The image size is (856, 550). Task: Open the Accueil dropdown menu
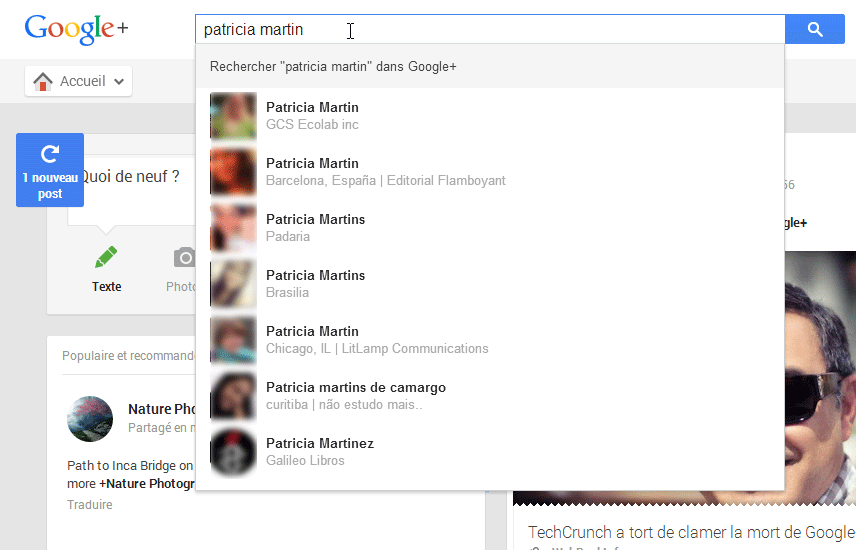coord(78,81)
